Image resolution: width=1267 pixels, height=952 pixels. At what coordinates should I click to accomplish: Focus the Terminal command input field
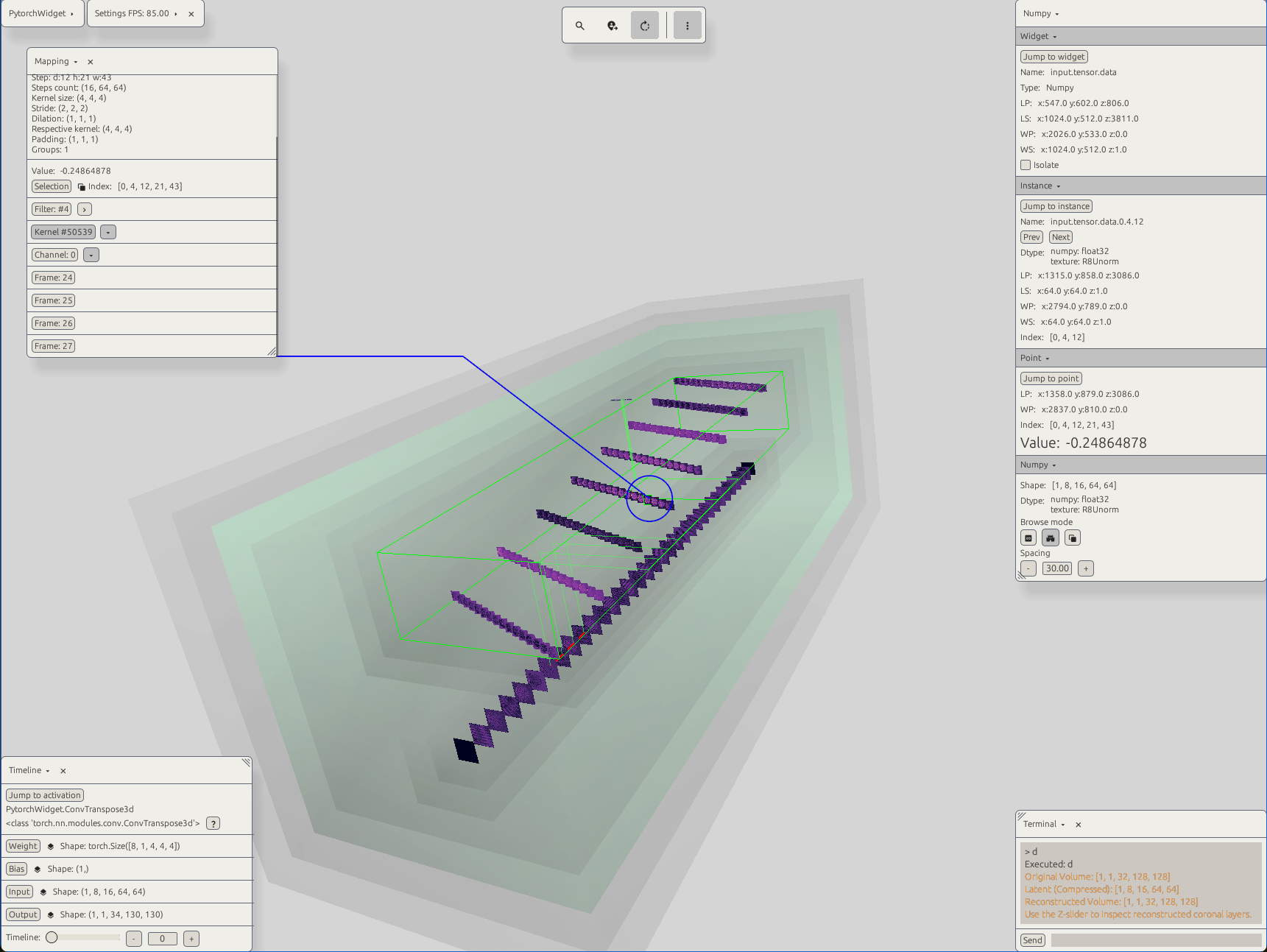[1156, 940]
